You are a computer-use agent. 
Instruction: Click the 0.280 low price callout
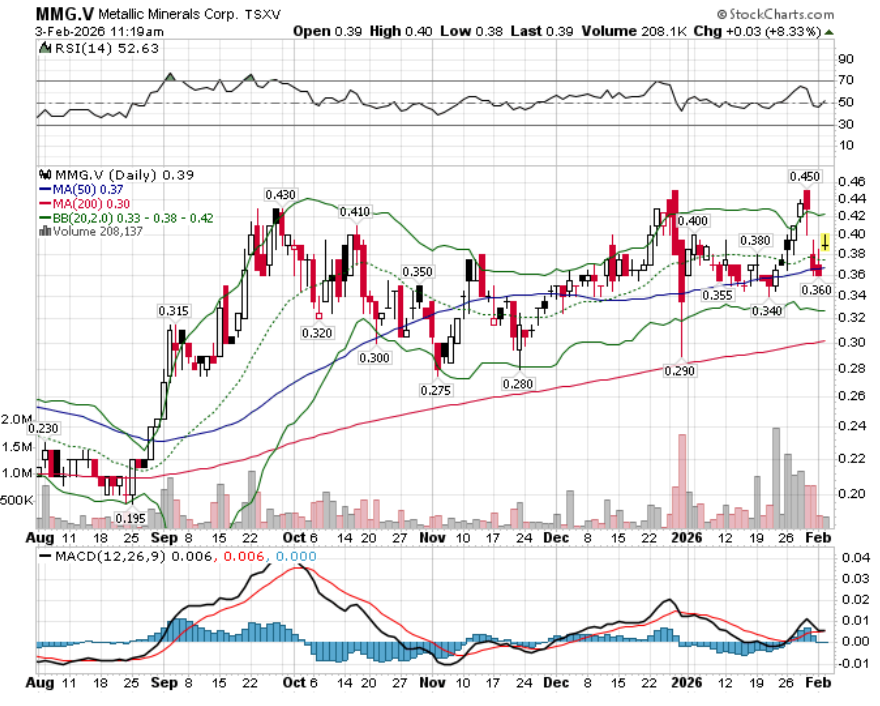517,384
